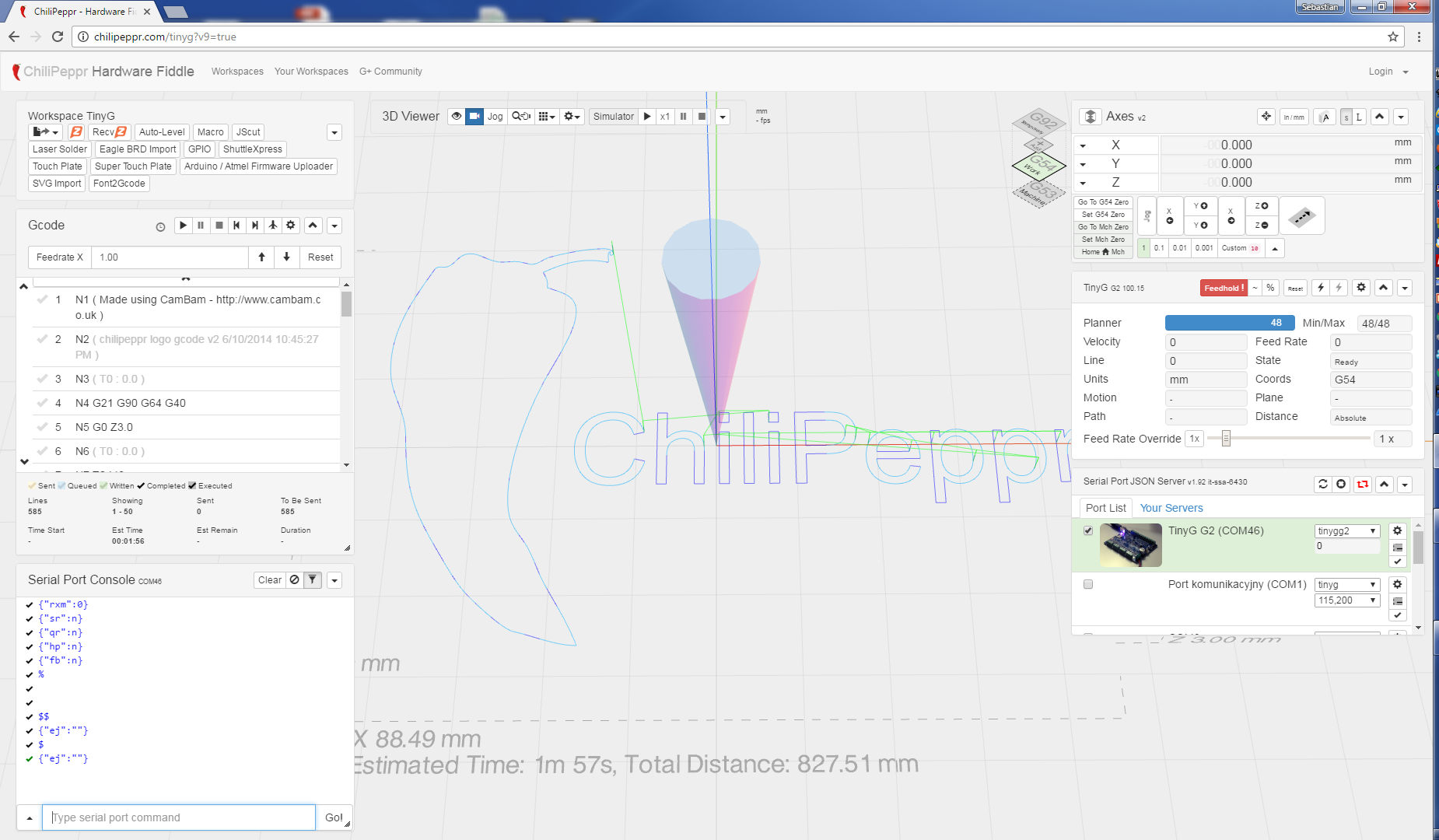Screen dimensions: 1439x840
Task: Step to next Gcode line
Action: click(254, 226)
